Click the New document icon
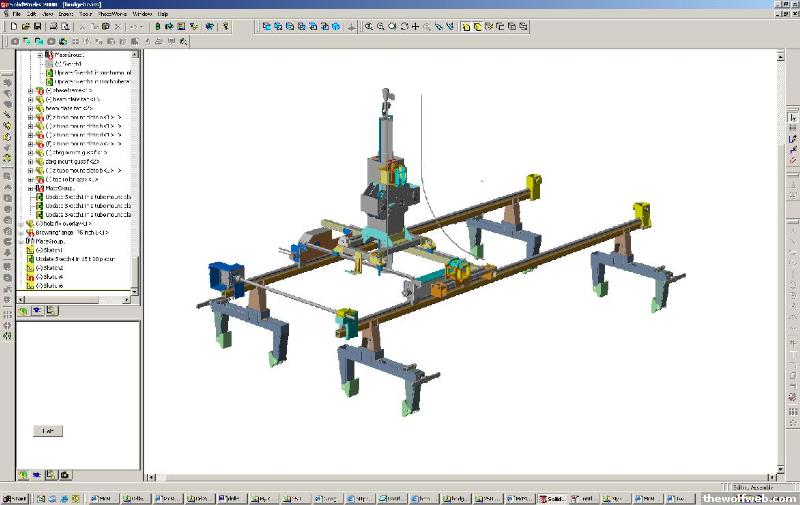This screenshot has width=800, height=505. click(14, 27)
